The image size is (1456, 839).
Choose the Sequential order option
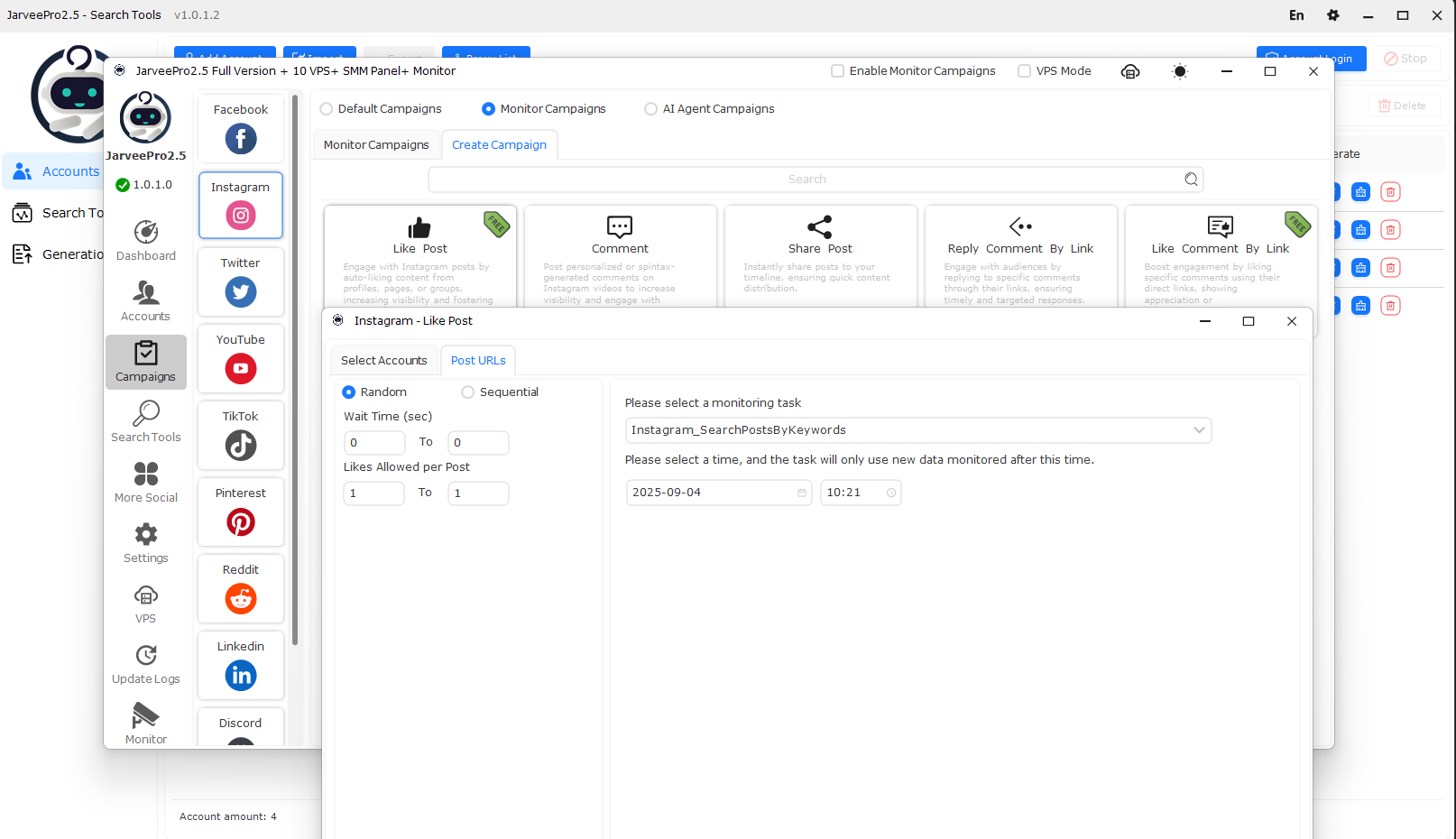point(468,392)
